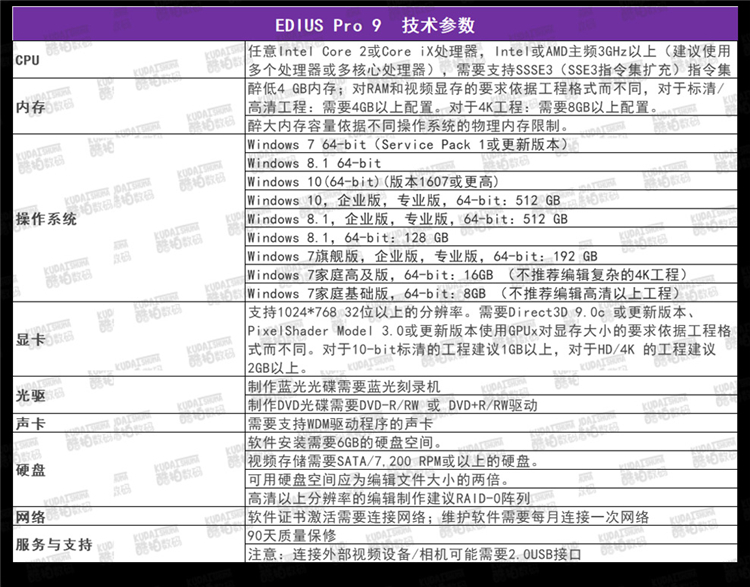Image resolution: width=750 pixels, height=587 pixels.
Task: Click the Windows 7 64-bit Service Pack 1 row
Action: tap(408, 145)
